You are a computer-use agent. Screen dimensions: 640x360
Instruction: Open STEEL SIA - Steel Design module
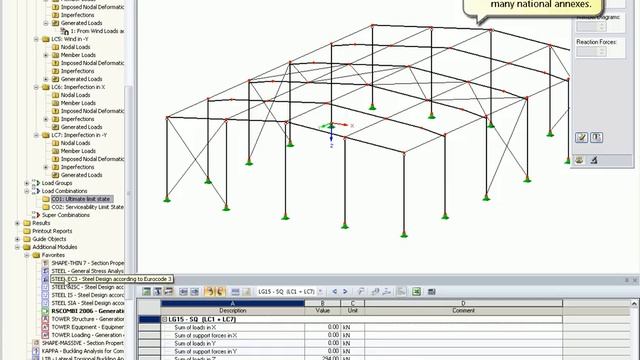point(88,303)
